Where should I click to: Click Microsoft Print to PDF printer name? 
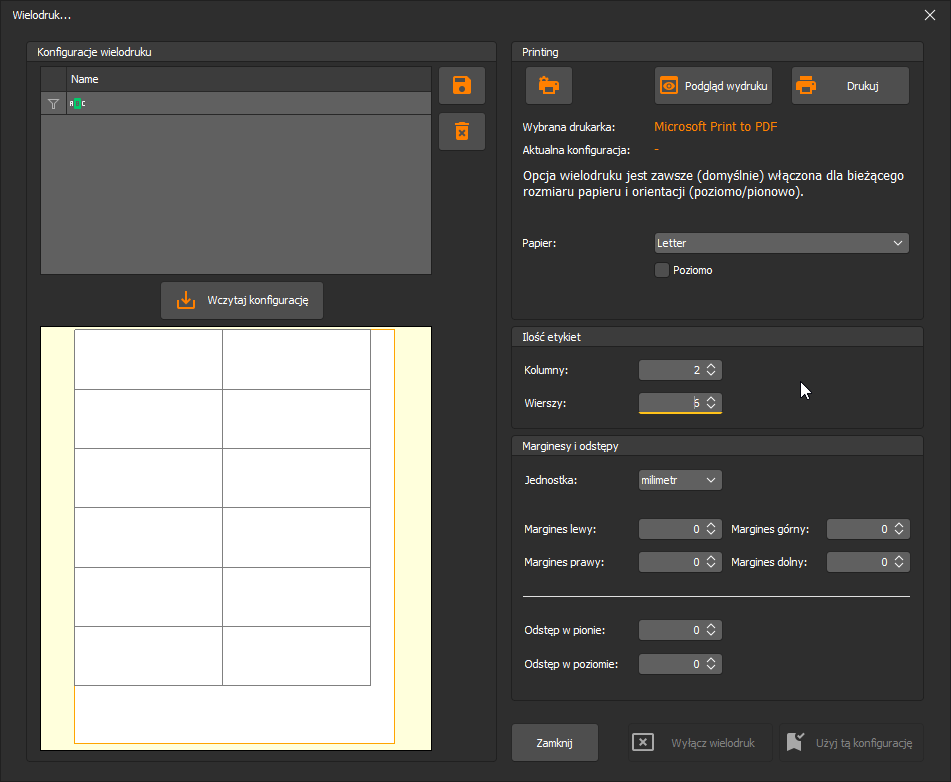(716, 127)
